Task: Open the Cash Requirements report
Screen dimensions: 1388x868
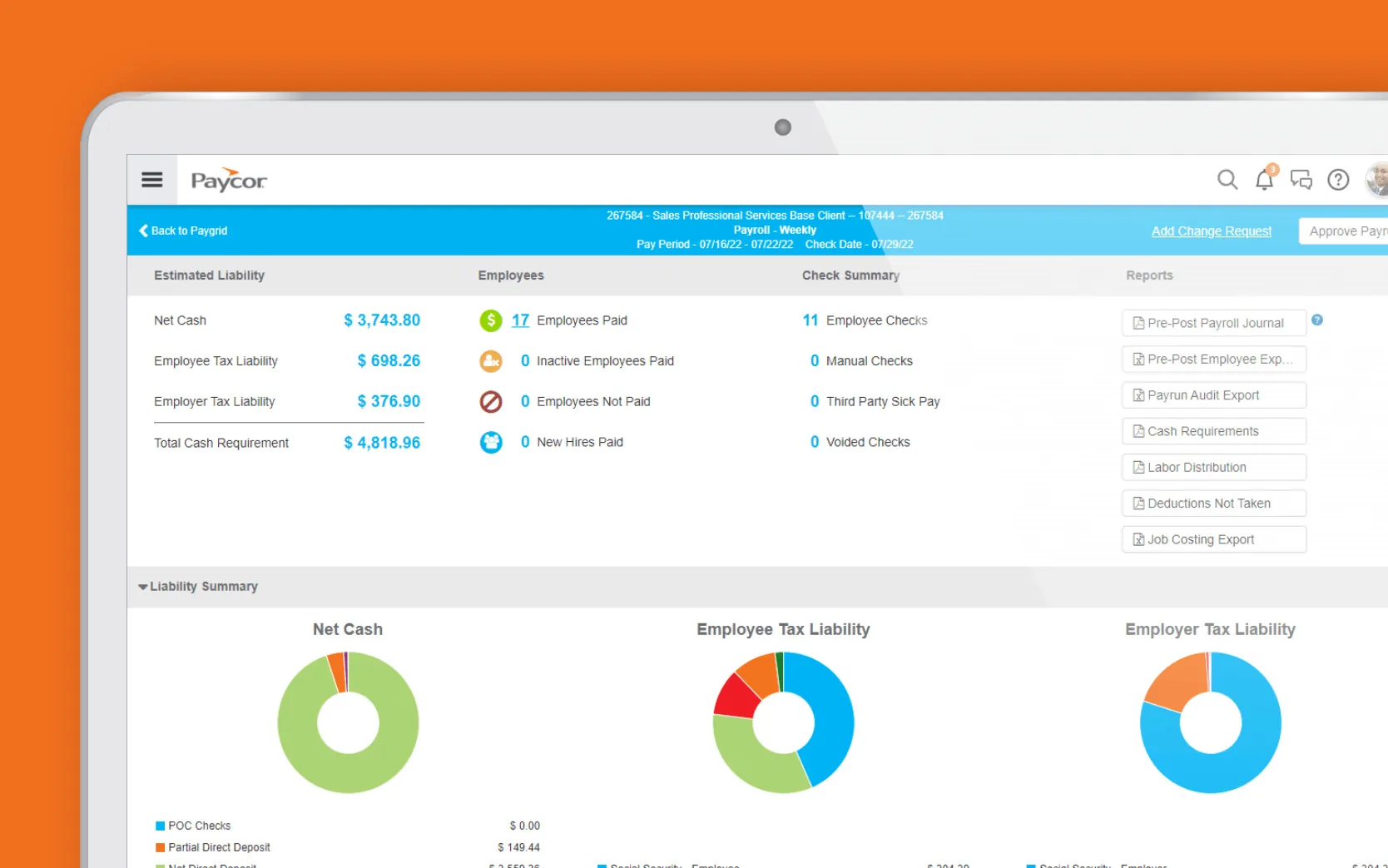Action: click(x=1214, y=431)
